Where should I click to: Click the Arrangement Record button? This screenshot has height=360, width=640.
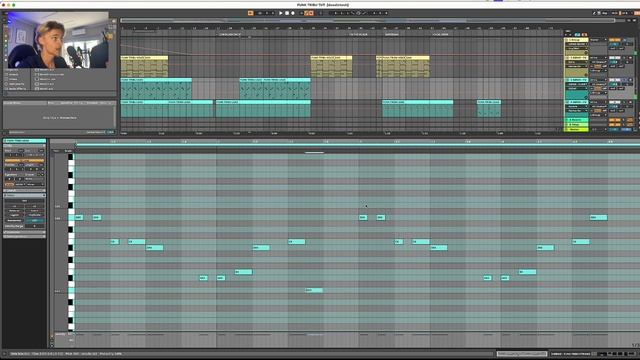coord(293,13)
